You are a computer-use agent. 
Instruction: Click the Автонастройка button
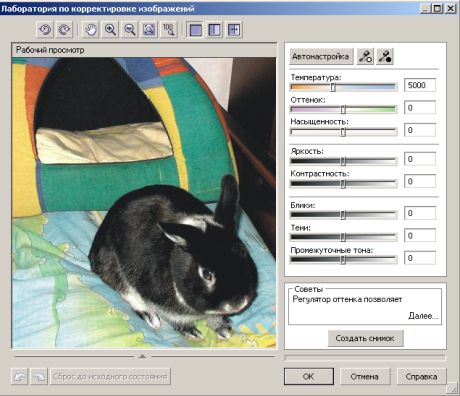321,56
